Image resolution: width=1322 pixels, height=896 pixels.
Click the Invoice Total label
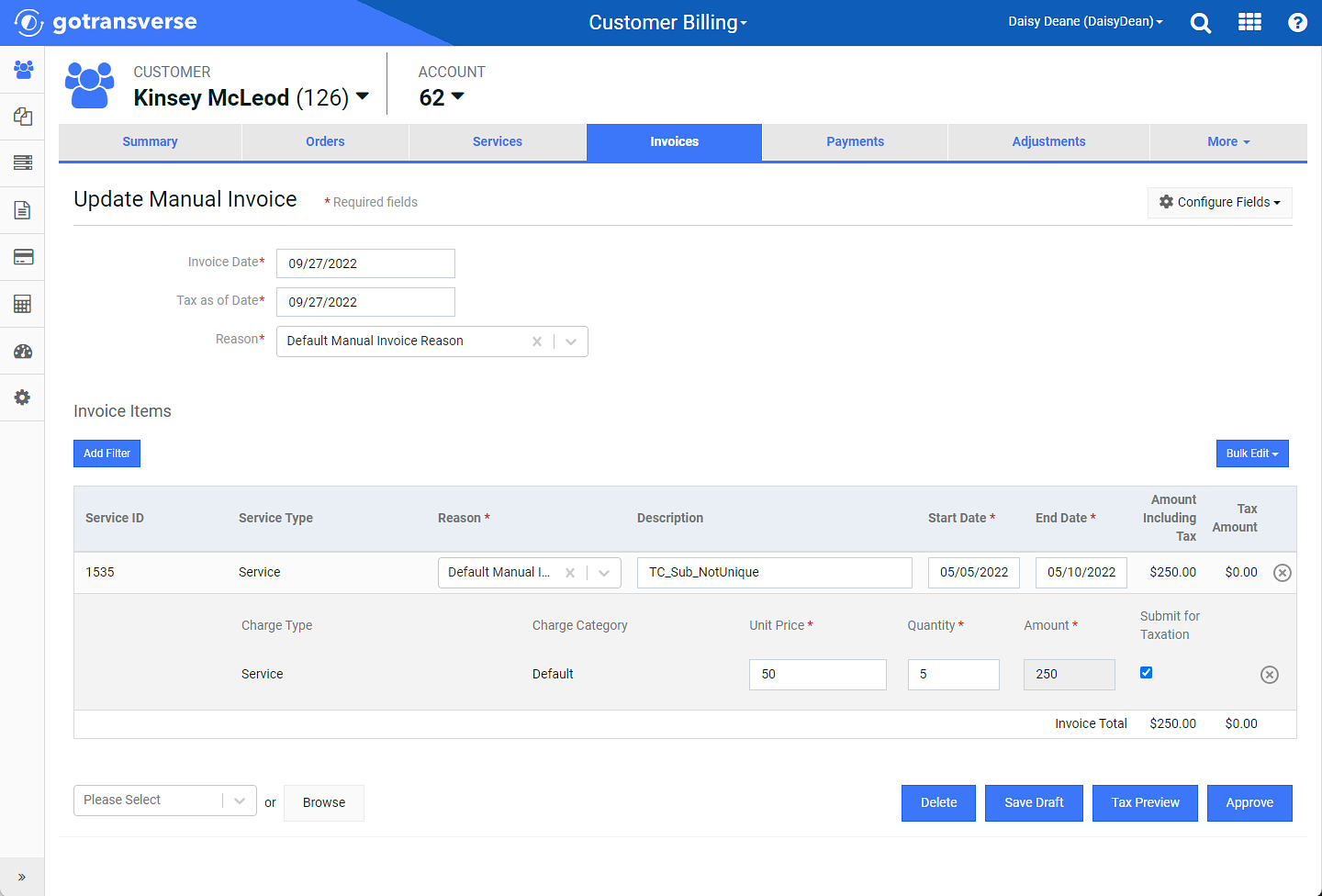tap(1091, 724)
